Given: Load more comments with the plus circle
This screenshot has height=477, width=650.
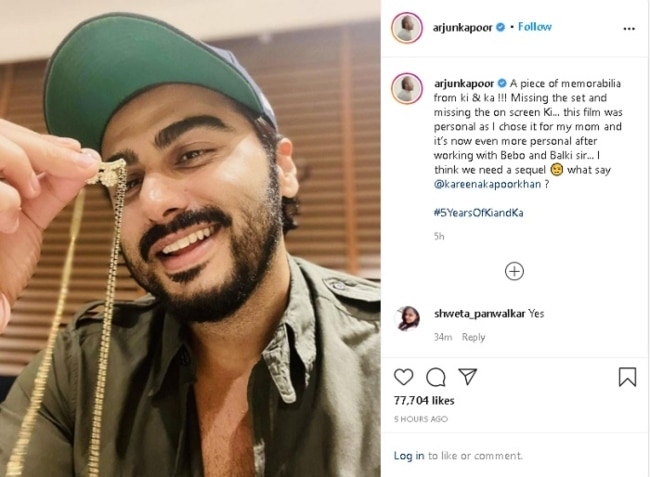Looking at the screenshot, I should (514, 271).
